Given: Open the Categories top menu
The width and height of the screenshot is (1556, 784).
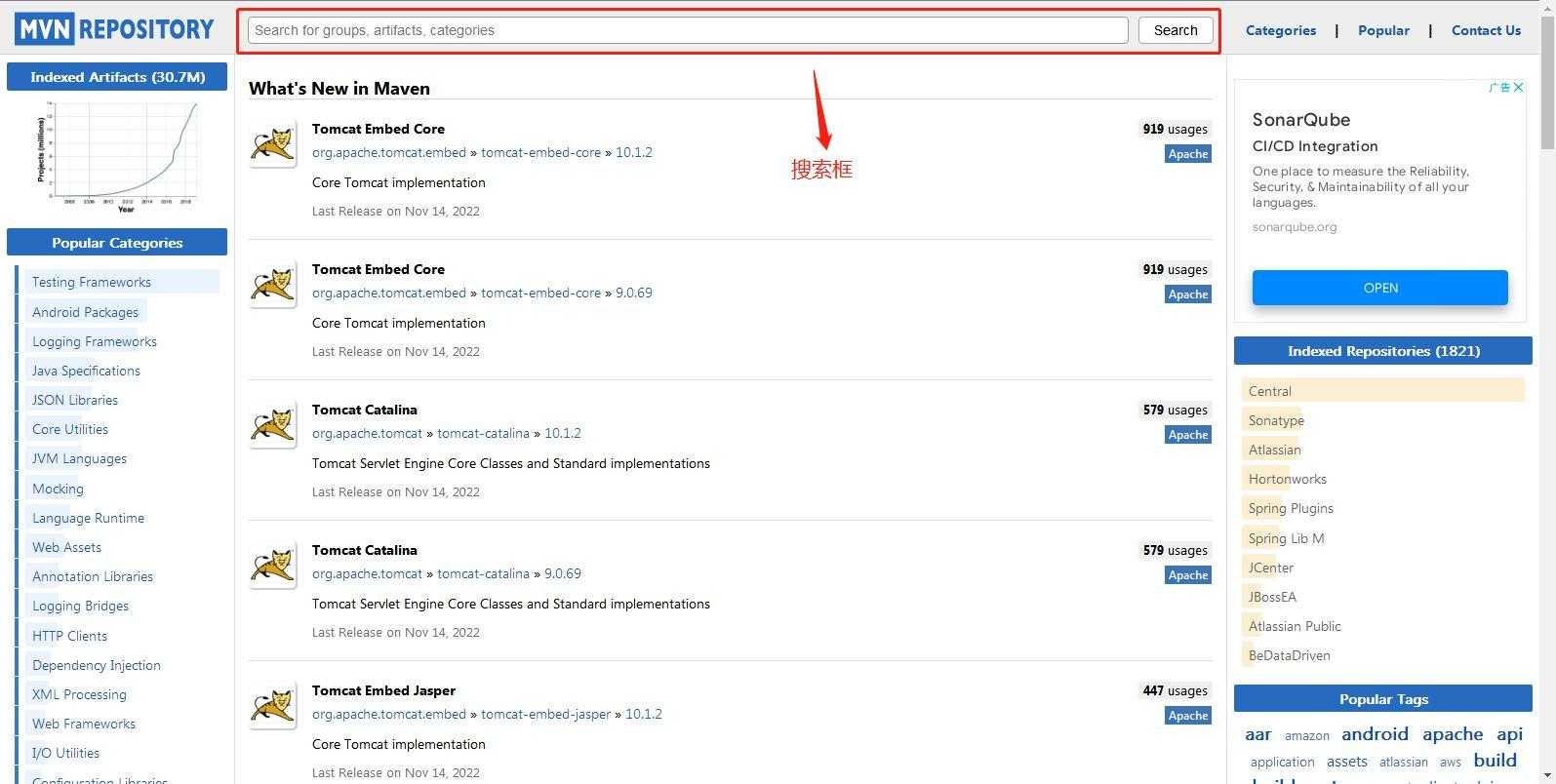Looking at the screenshot, I should click(x=1281, y=30).
